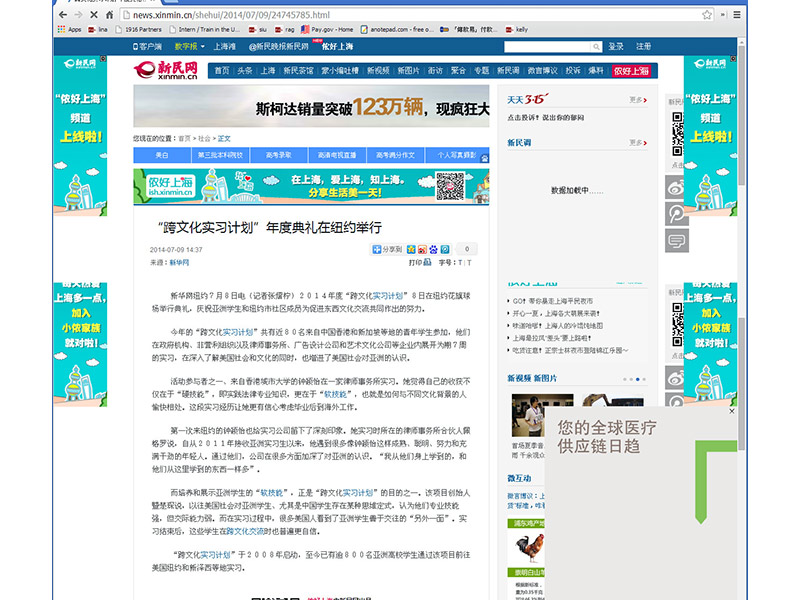Stop the page from loading
Screen dimensions: 800x600
[93, 15]
